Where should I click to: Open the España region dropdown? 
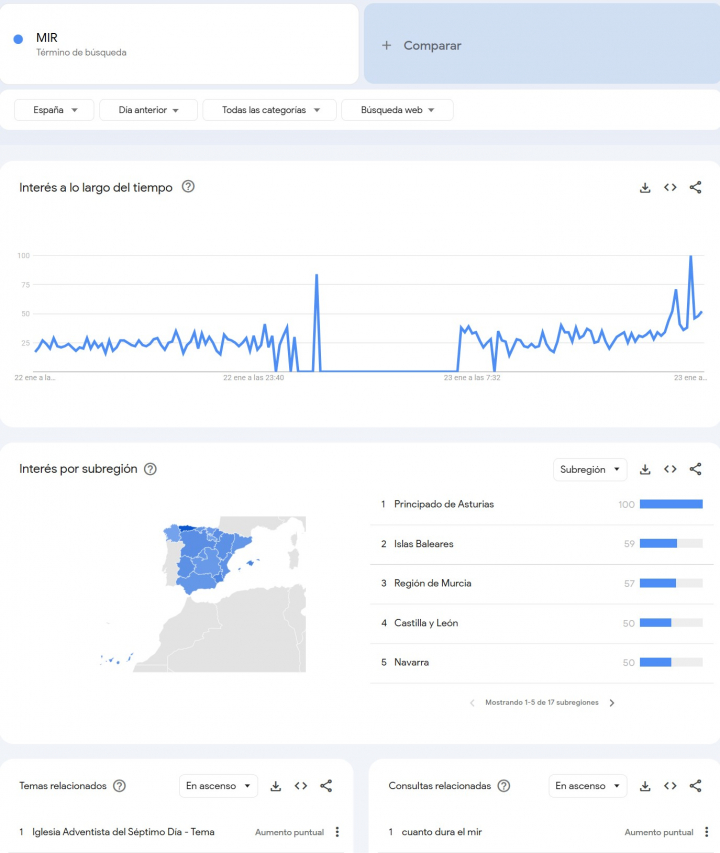point(54,110)
